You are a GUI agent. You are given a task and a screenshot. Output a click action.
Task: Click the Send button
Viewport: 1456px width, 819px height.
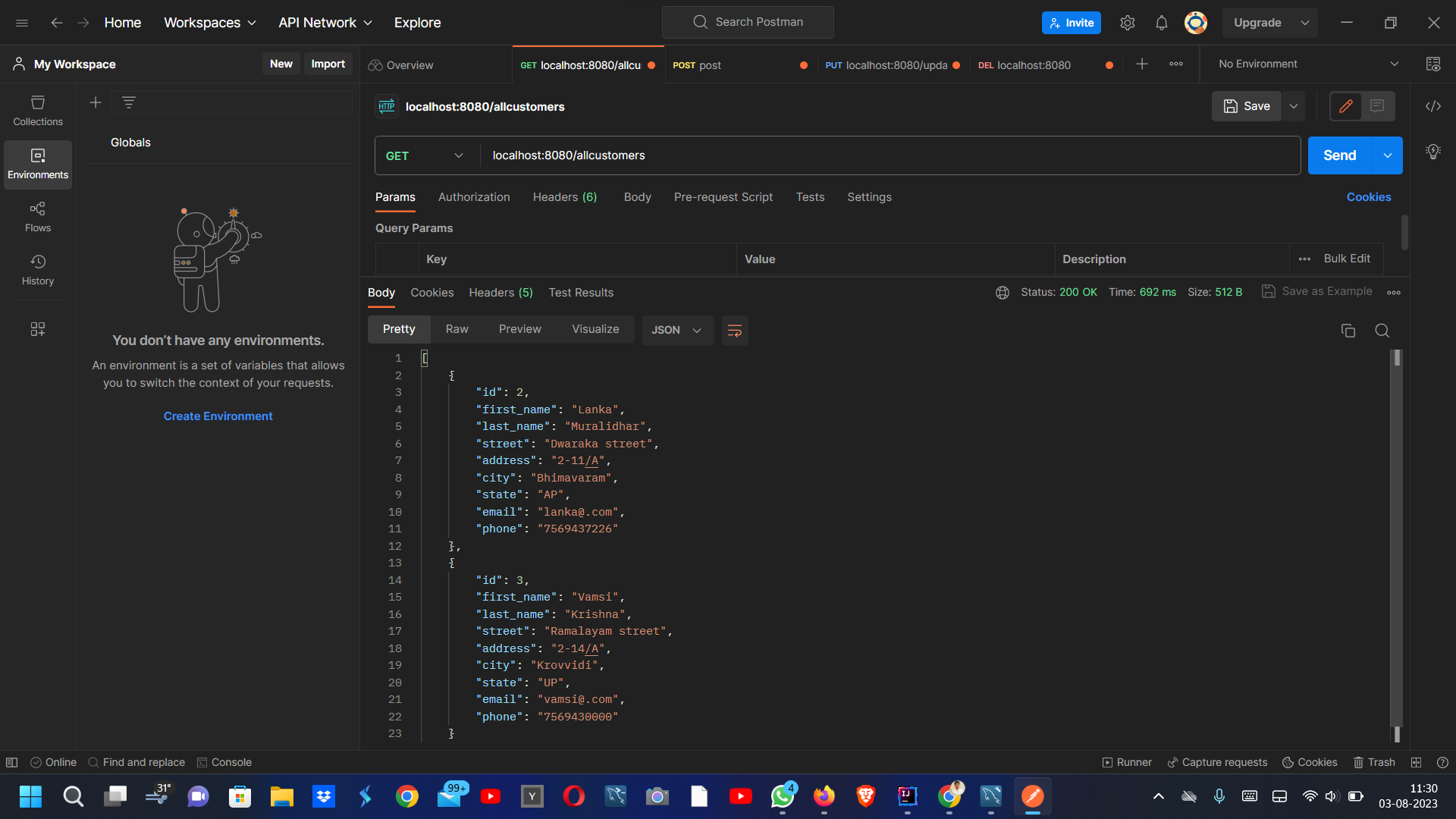click(1339, 155)
